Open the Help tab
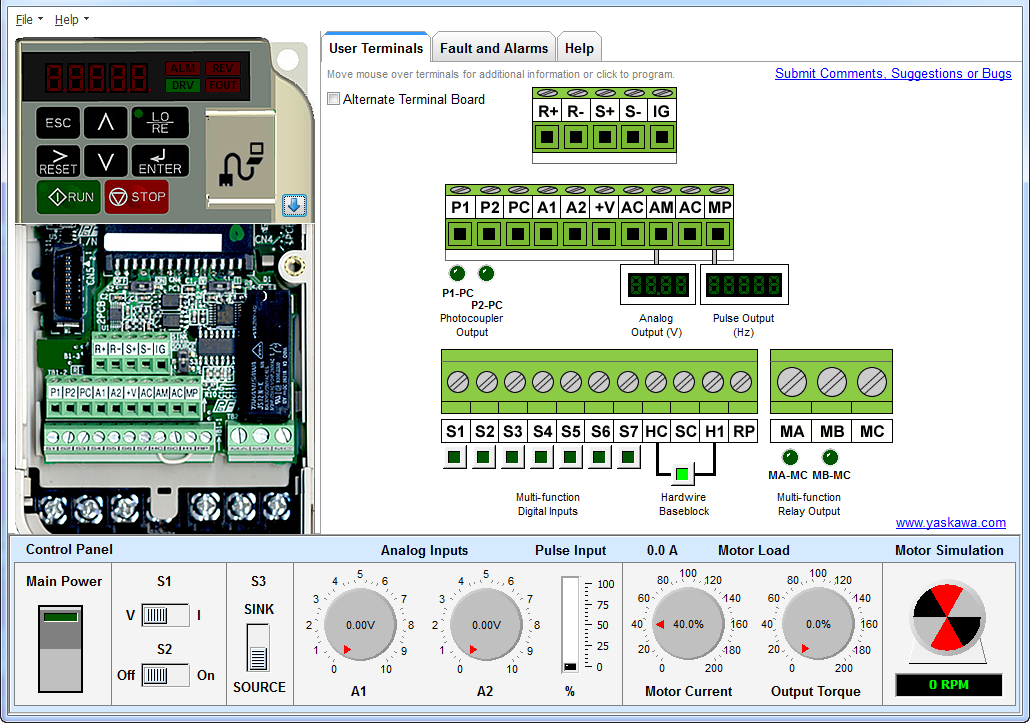The height and width of the screenshot is (723, 1030). (579, 48)
